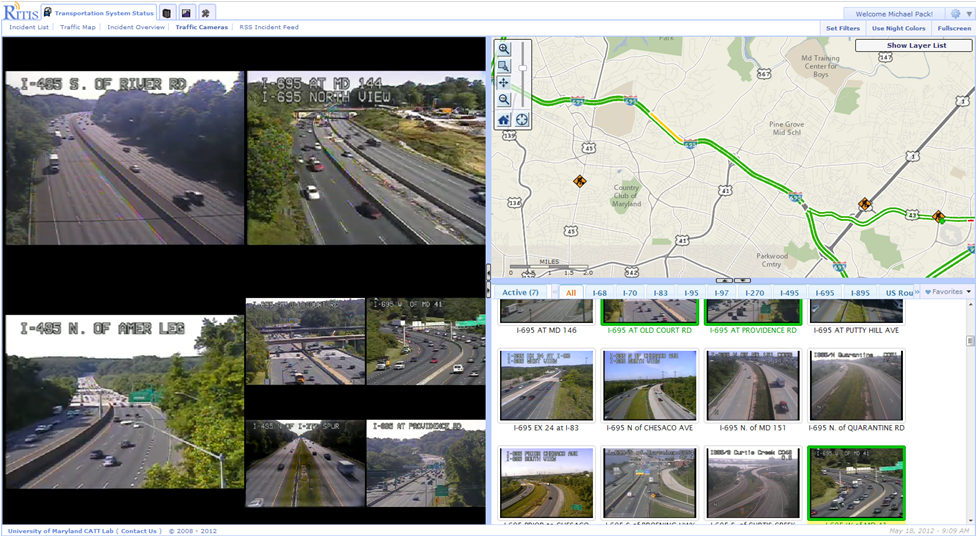Click the locate crosshair map icon
The image size is (977, 537).
[x=522, y=120]
